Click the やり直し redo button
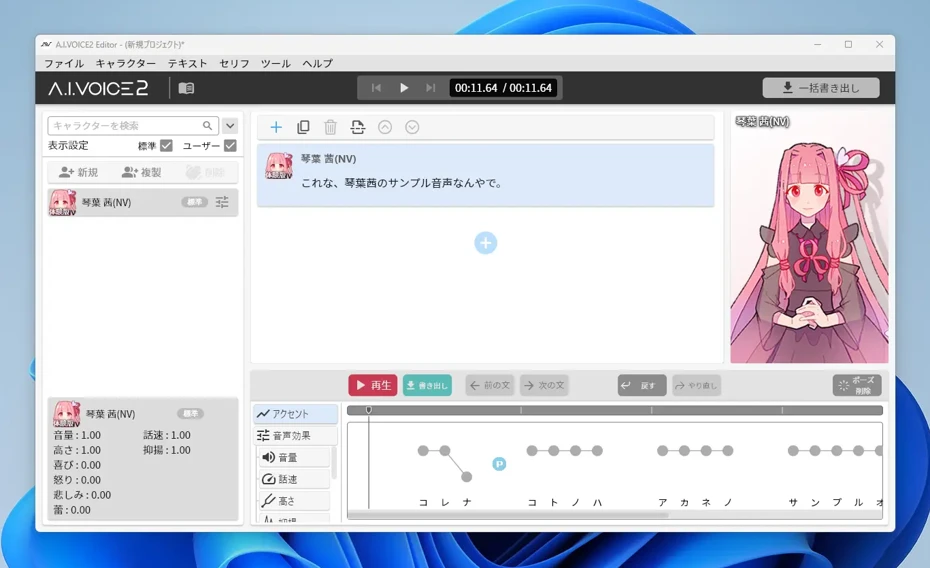This screenshot has width=930, height=568. pos(696,385)
